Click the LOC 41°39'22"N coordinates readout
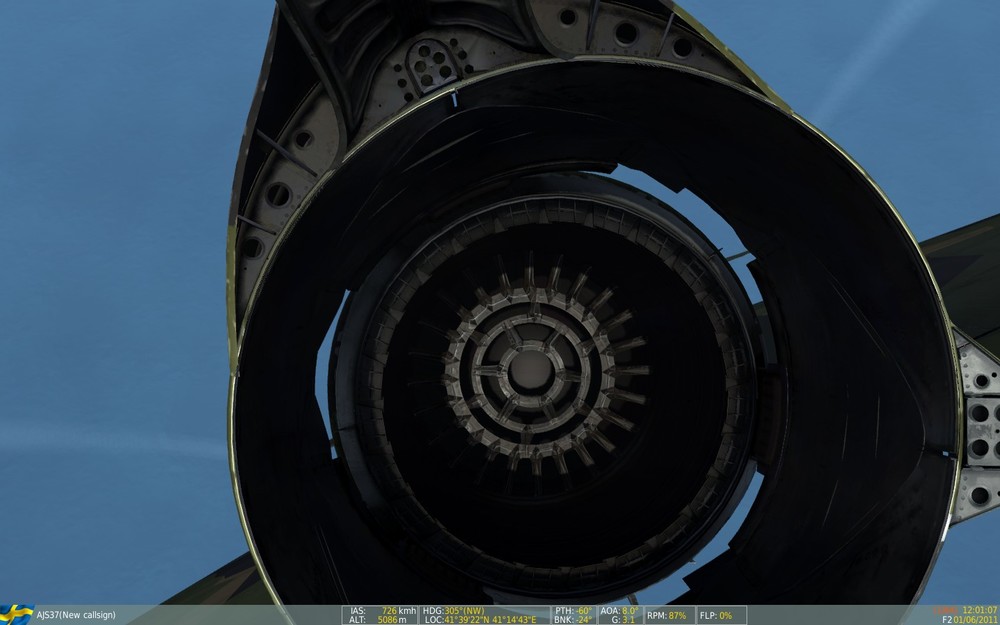Image resolution: width=1000 pixels, height=625 pixels. pos(481,620)
